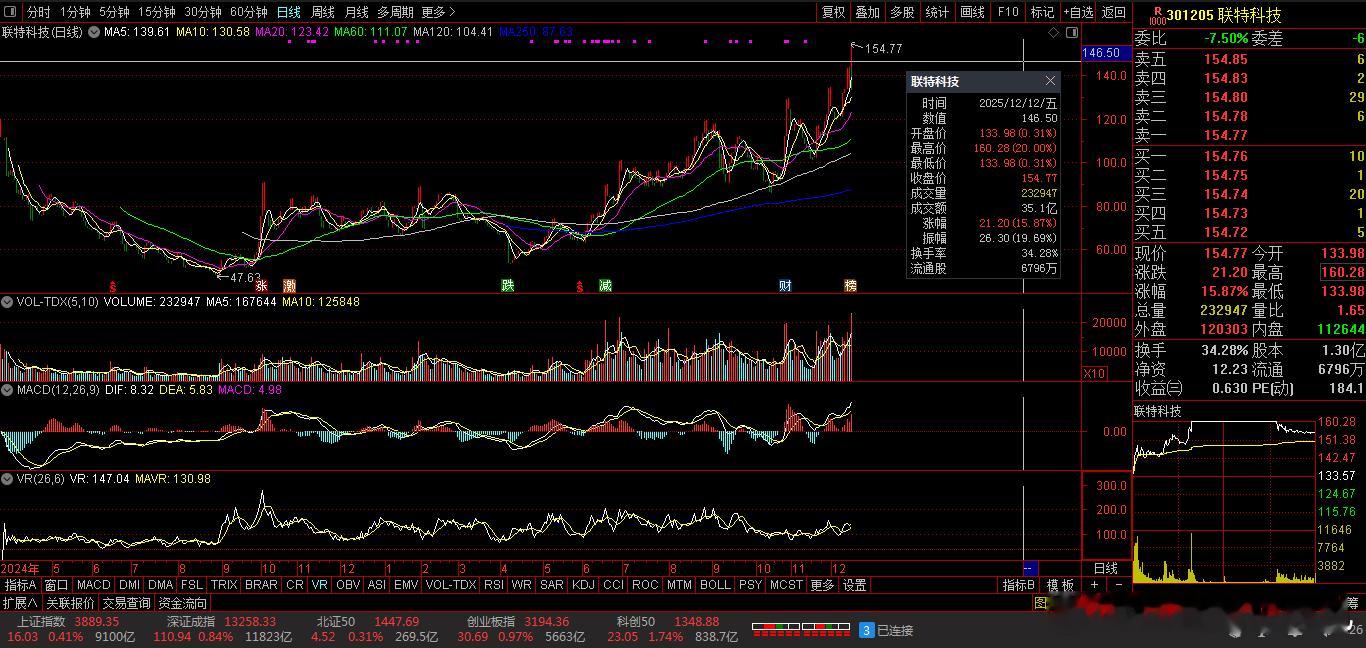Click the plus zoom button near 日线

coord(1095,585)
